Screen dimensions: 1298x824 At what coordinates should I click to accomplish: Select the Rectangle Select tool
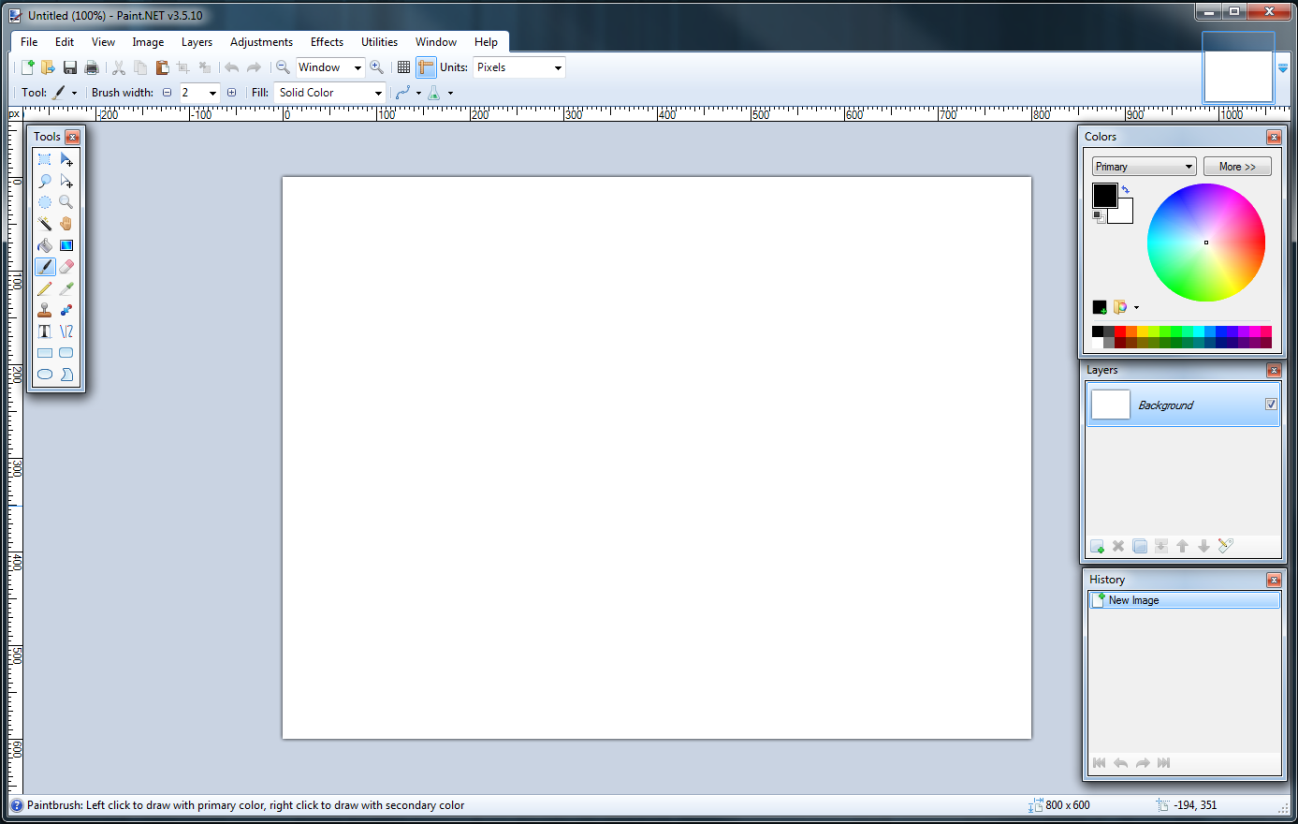click(x=45, y=160)
